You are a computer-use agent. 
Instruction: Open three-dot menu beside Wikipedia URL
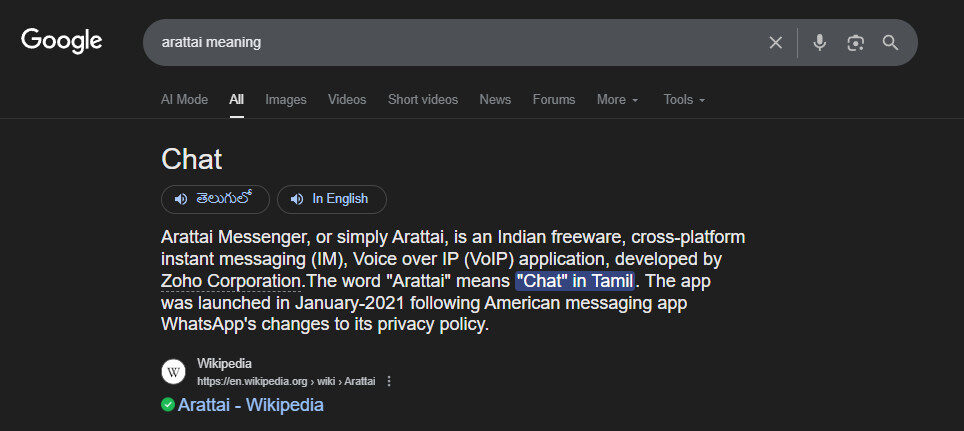[389, 381]
